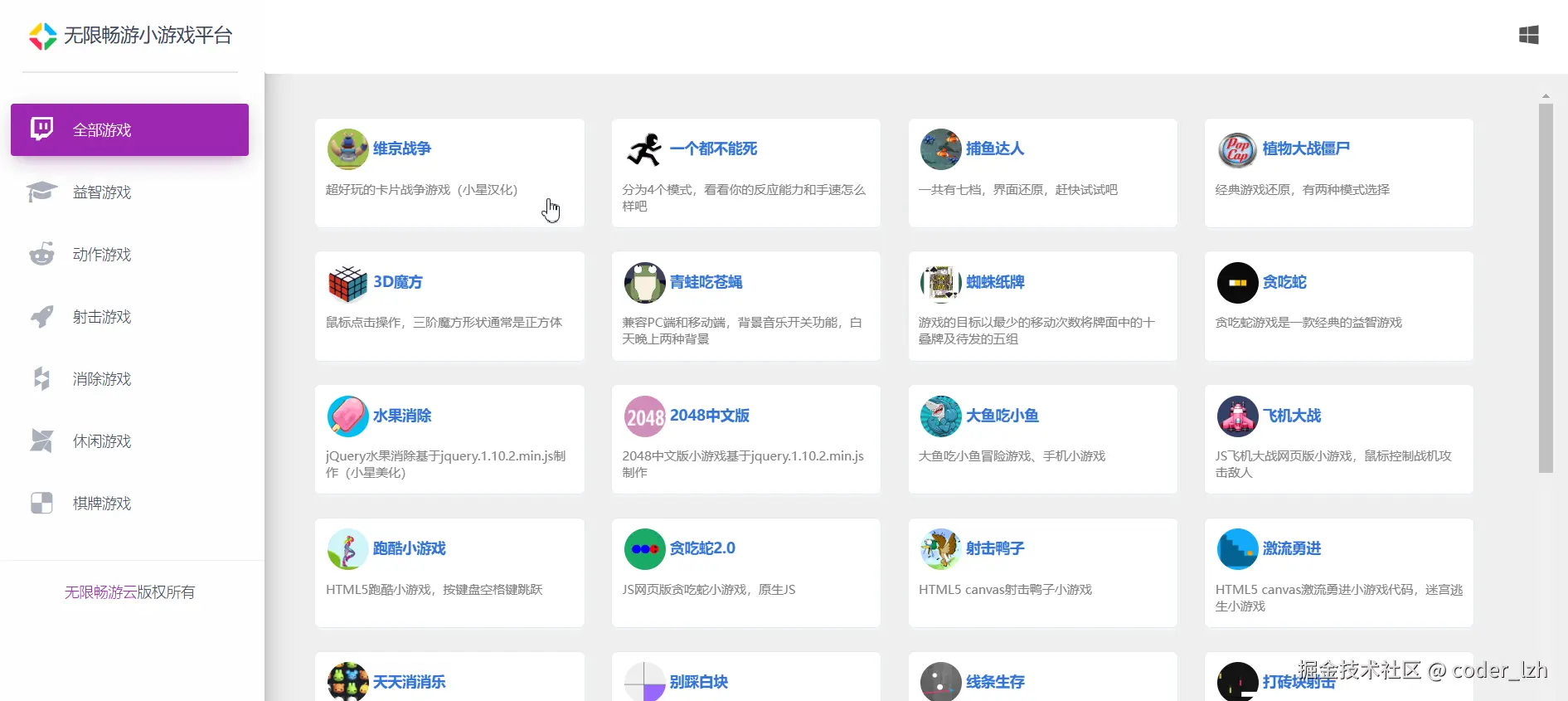This screenshot has height=701, width=1568.
Task: Click the blue icon for 激流勇进
Action: 1238,549
